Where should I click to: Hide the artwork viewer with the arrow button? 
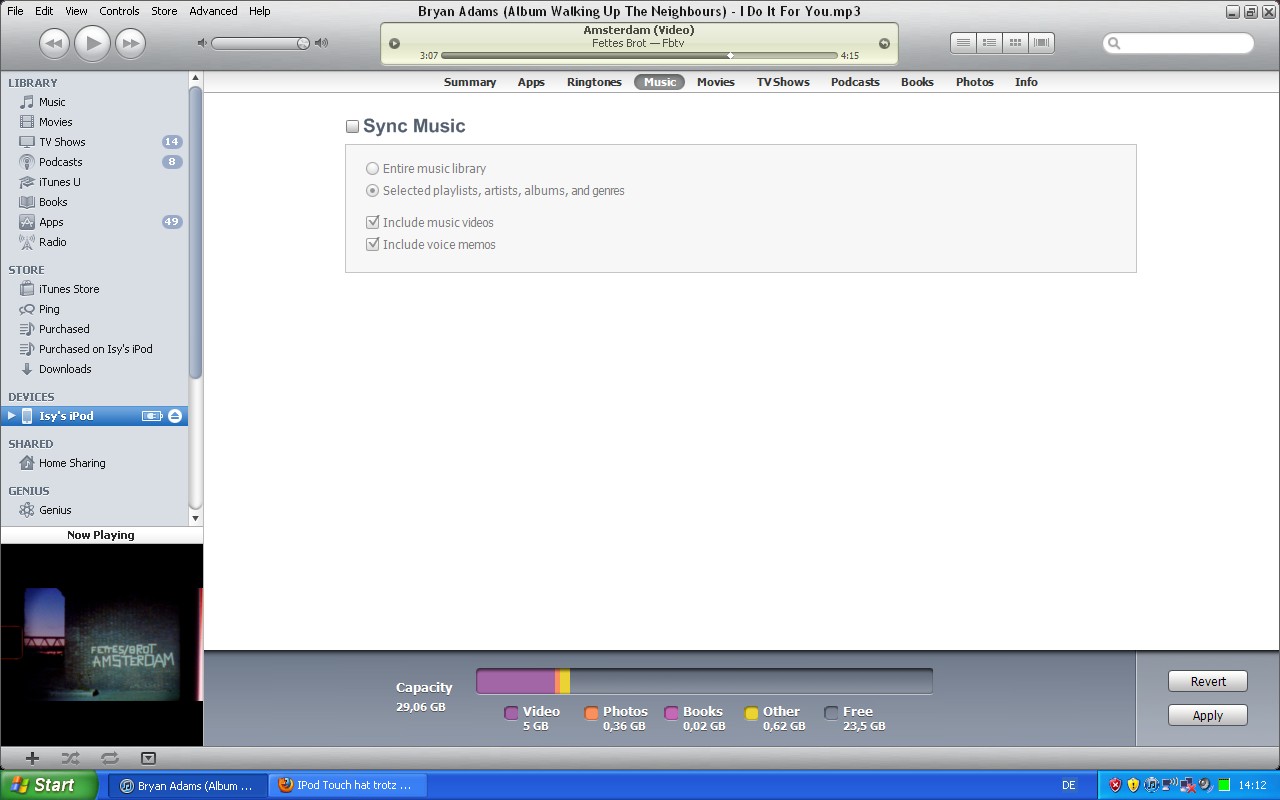coord(148,758)
